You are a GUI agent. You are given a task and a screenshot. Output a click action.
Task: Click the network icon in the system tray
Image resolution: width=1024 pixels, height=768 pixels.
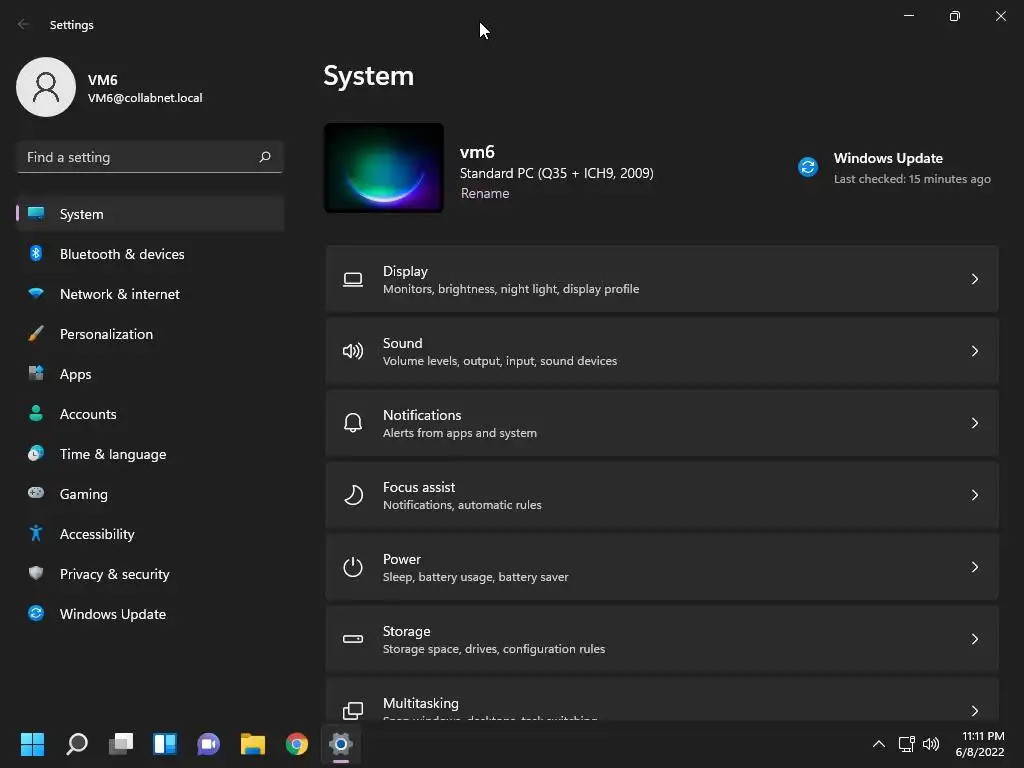tap(906, 744)
